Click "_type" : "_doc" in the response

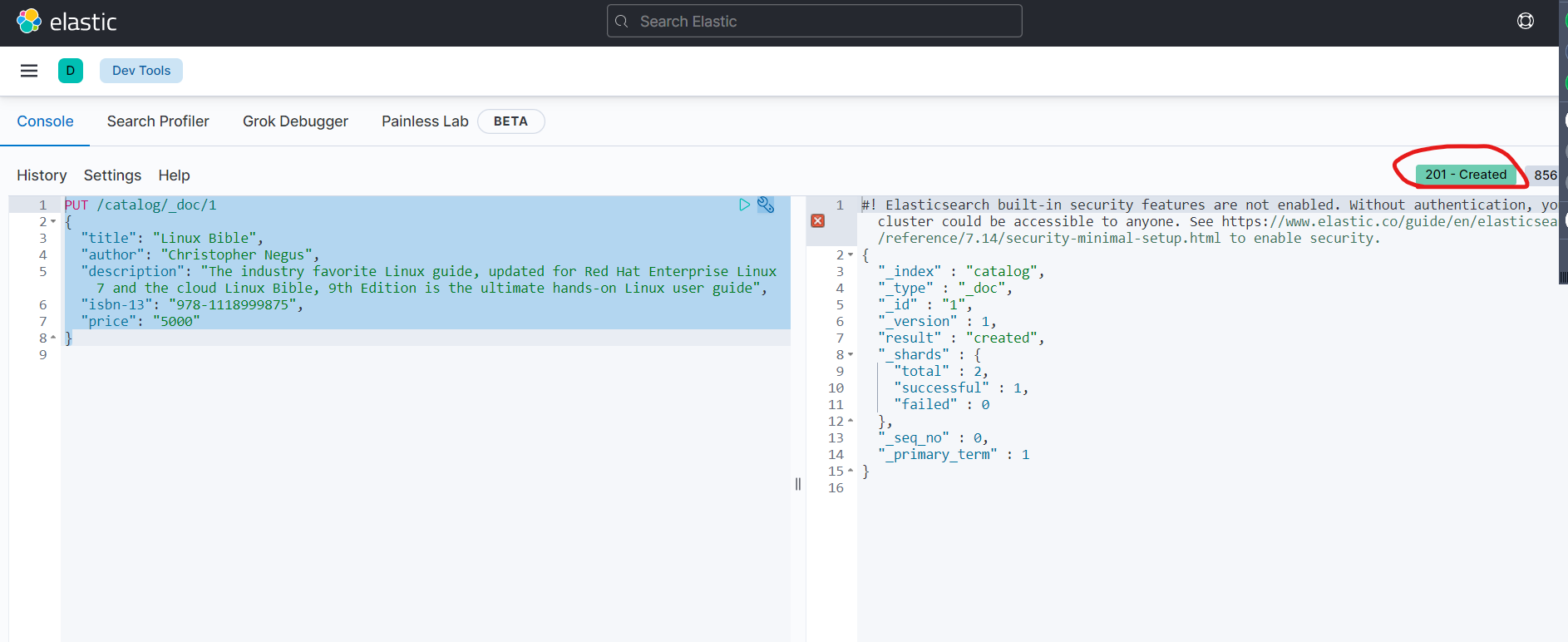pos(945,288)
